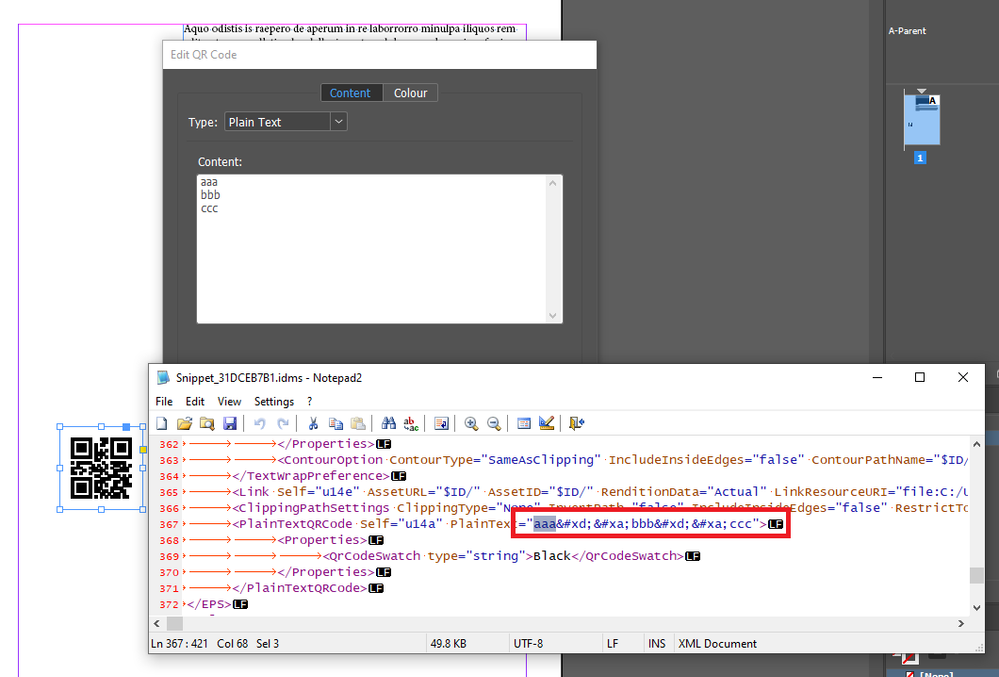Click the A-Parent label in Pages panel
Image resolution: width=999 pixels, height=677 pixels.
(907, 31)
